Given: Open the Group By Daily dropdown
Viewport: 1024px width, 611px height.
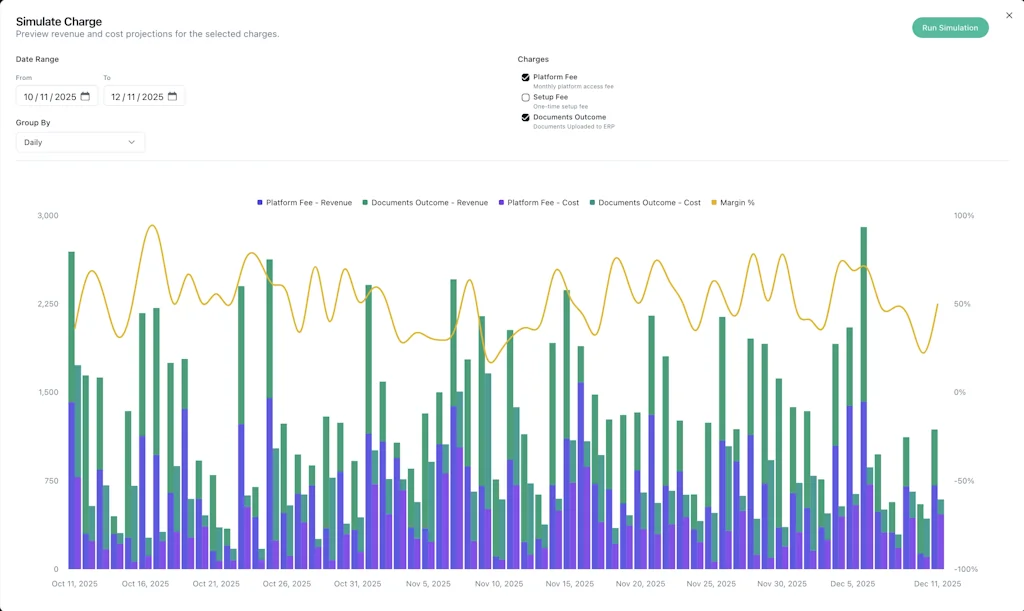Looking at the screenshot, I should [x=80, y=142].
